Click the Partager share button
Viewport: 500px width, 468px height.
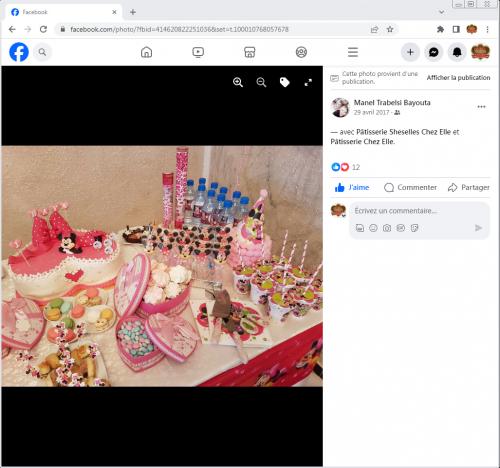pos(469,188)
